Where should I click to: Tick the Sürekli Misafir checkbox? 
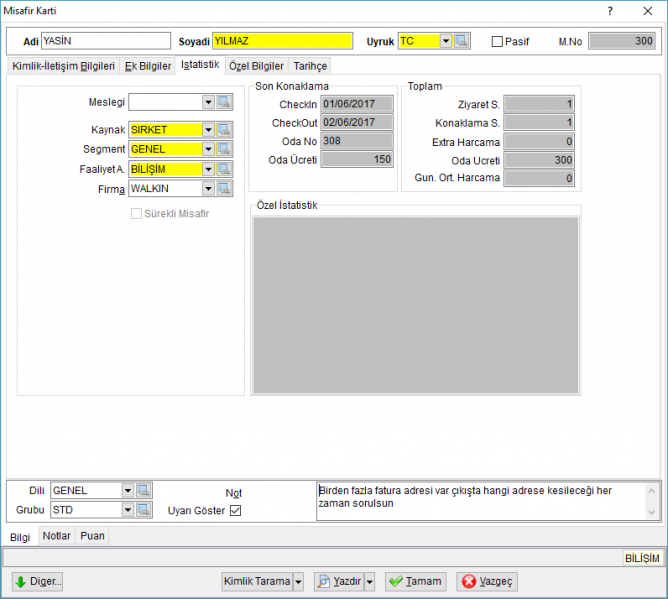[x=136, y=213]
